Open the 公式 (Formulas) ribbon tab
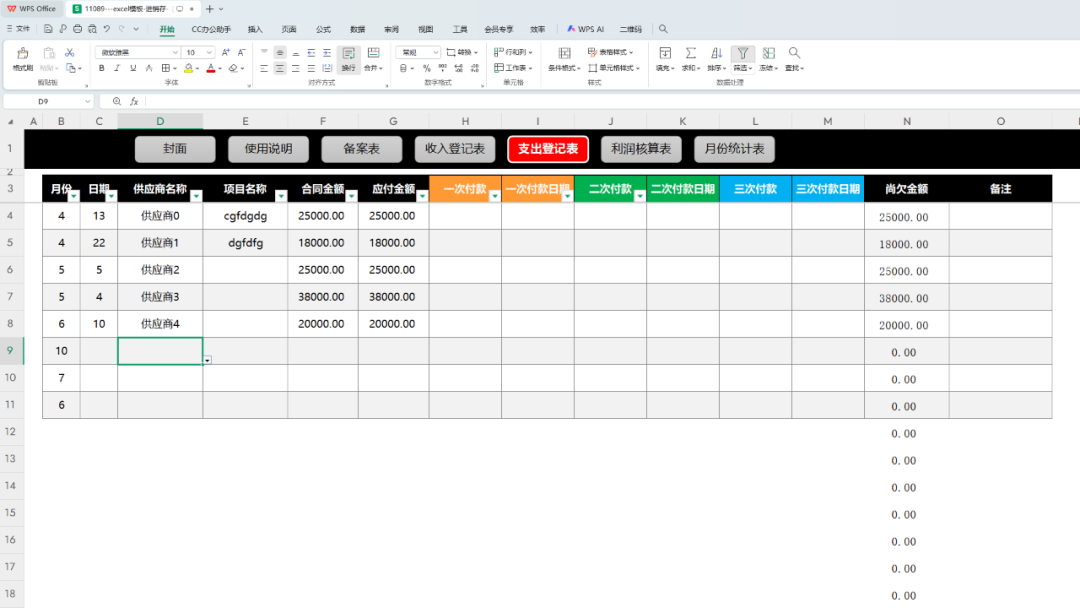1080x608 pixels. pyautogui.click(x=323, y=29)
